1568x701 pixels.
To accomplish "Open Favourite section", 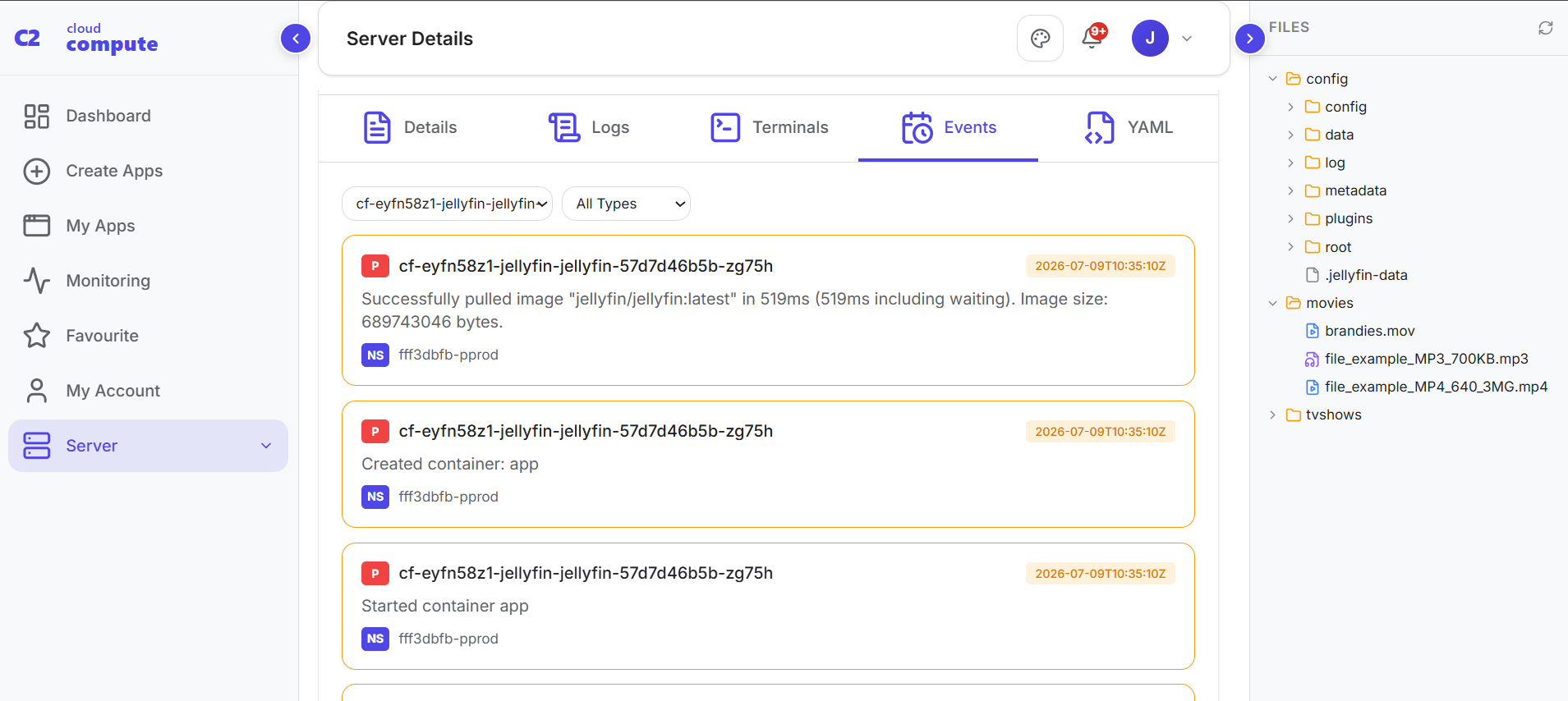I will click(x=149, y=336).
